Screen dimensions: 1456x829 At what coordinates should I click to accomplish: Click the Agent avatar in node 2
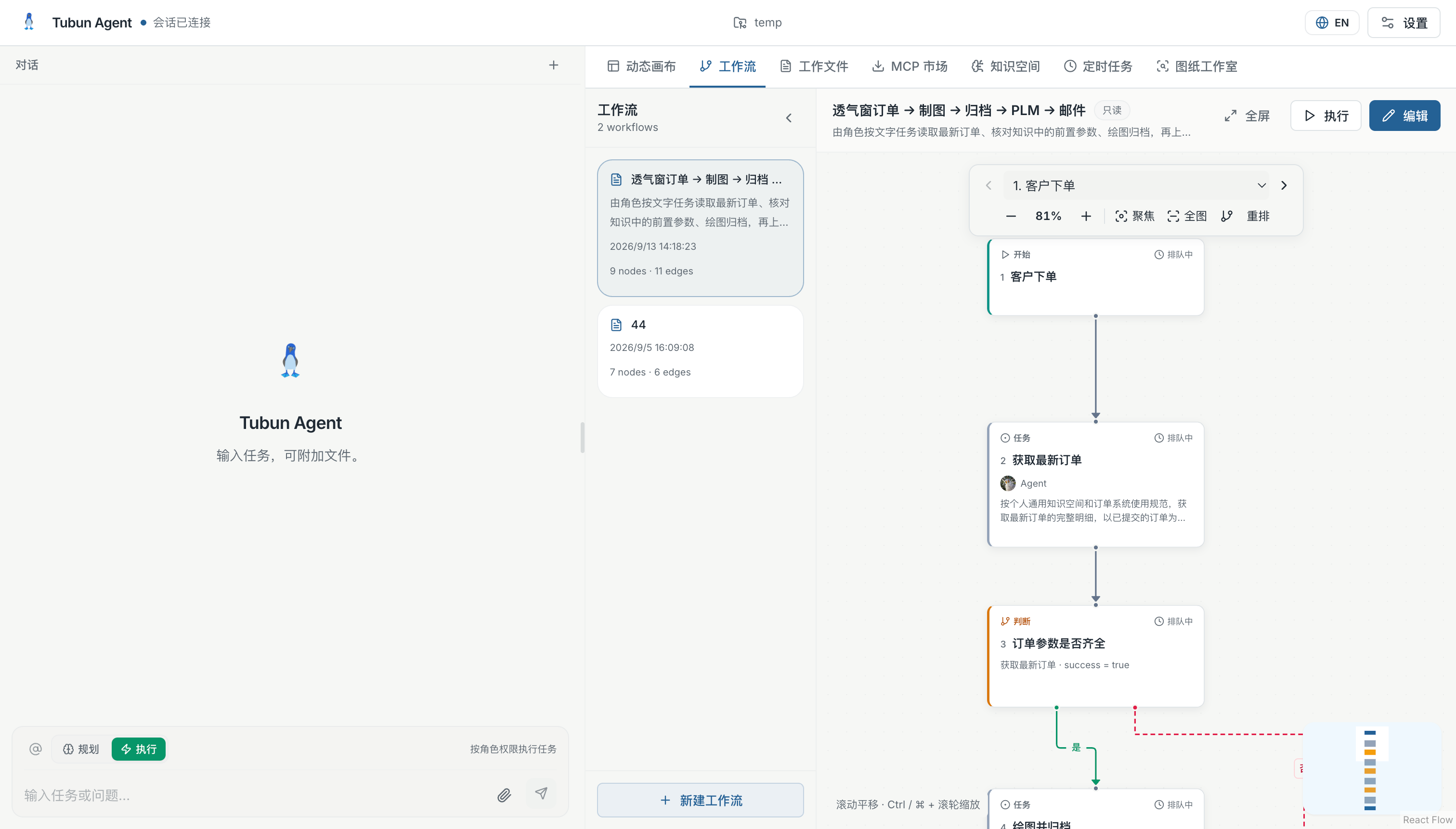point(1008,483)
